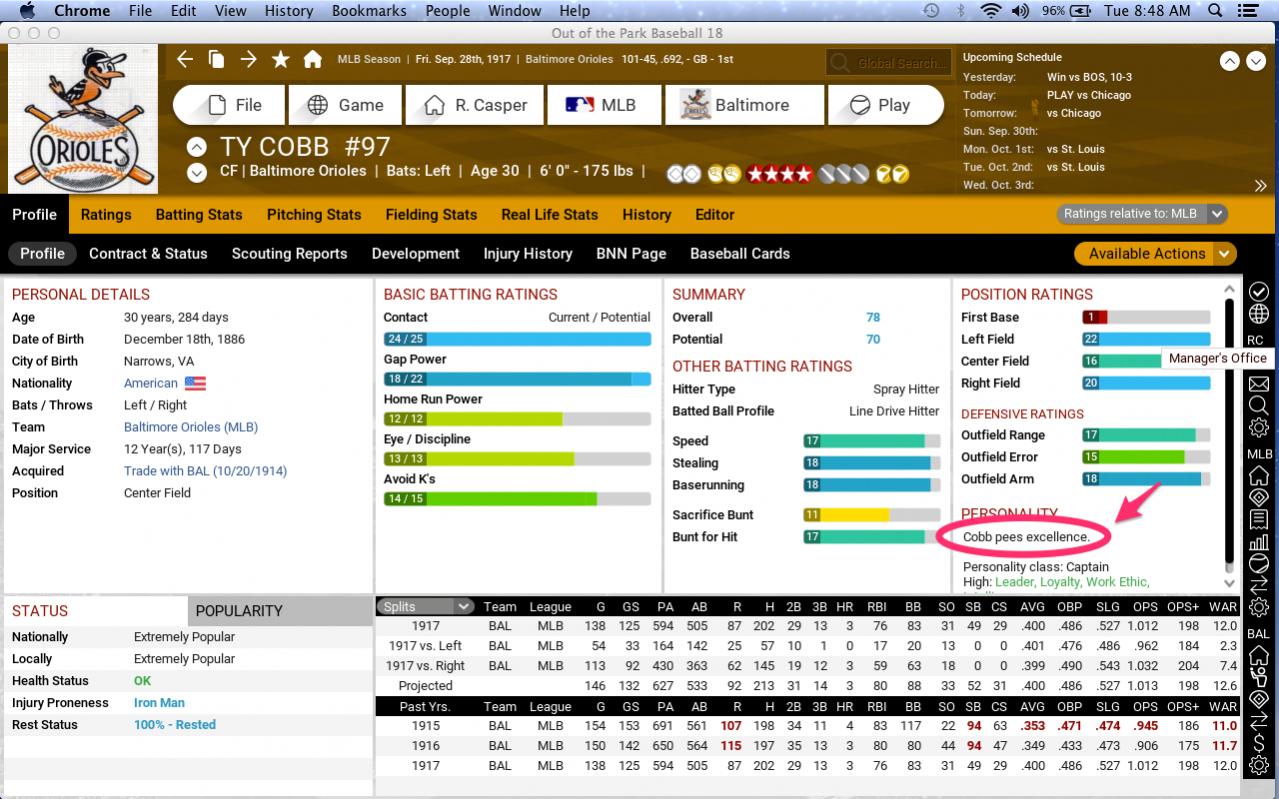
Task: Click the Global Search field
Action: tap(888, 63)
